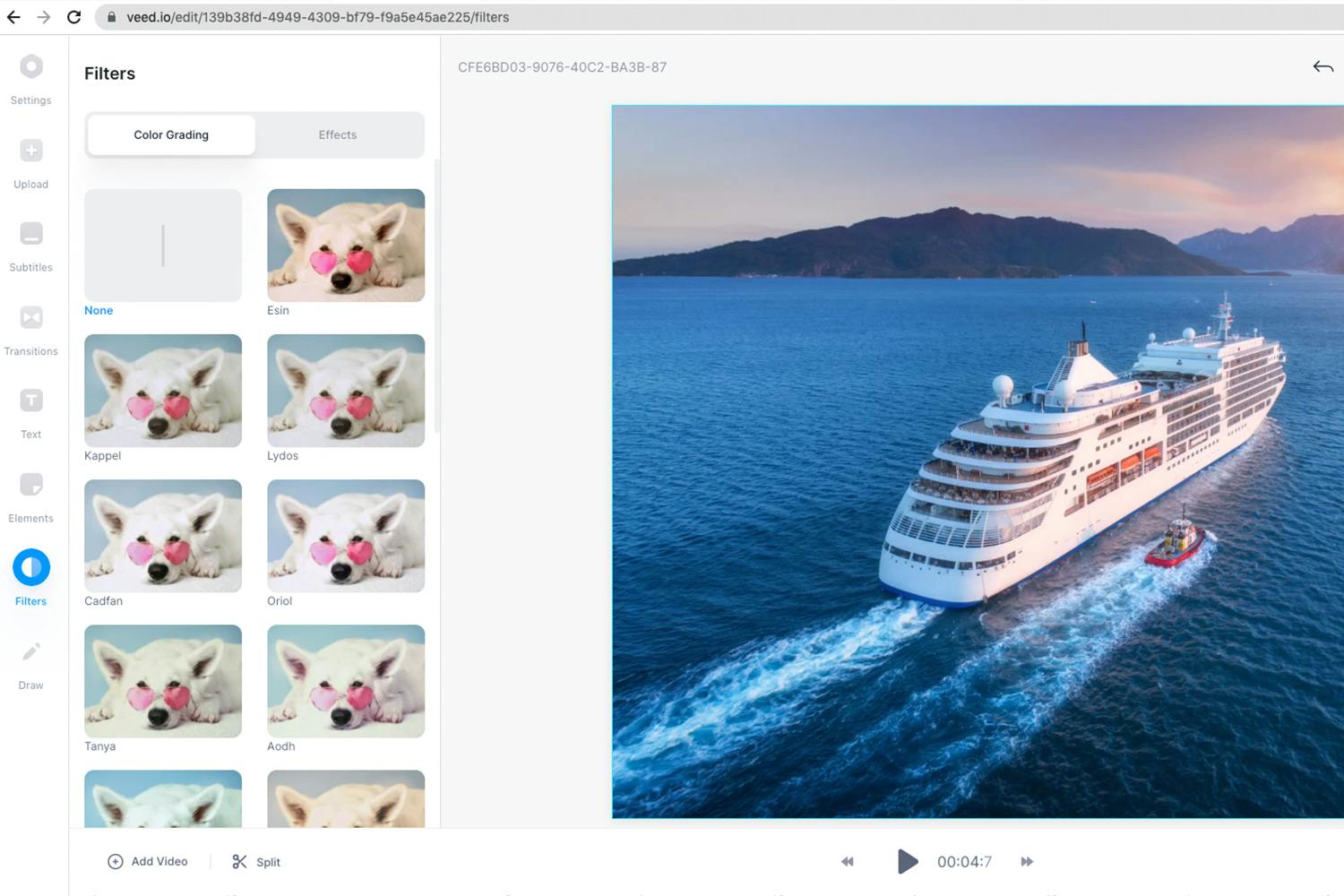1344x896 pixels.
Task: Apply the Kappel filter
Action: click(162, 390)
